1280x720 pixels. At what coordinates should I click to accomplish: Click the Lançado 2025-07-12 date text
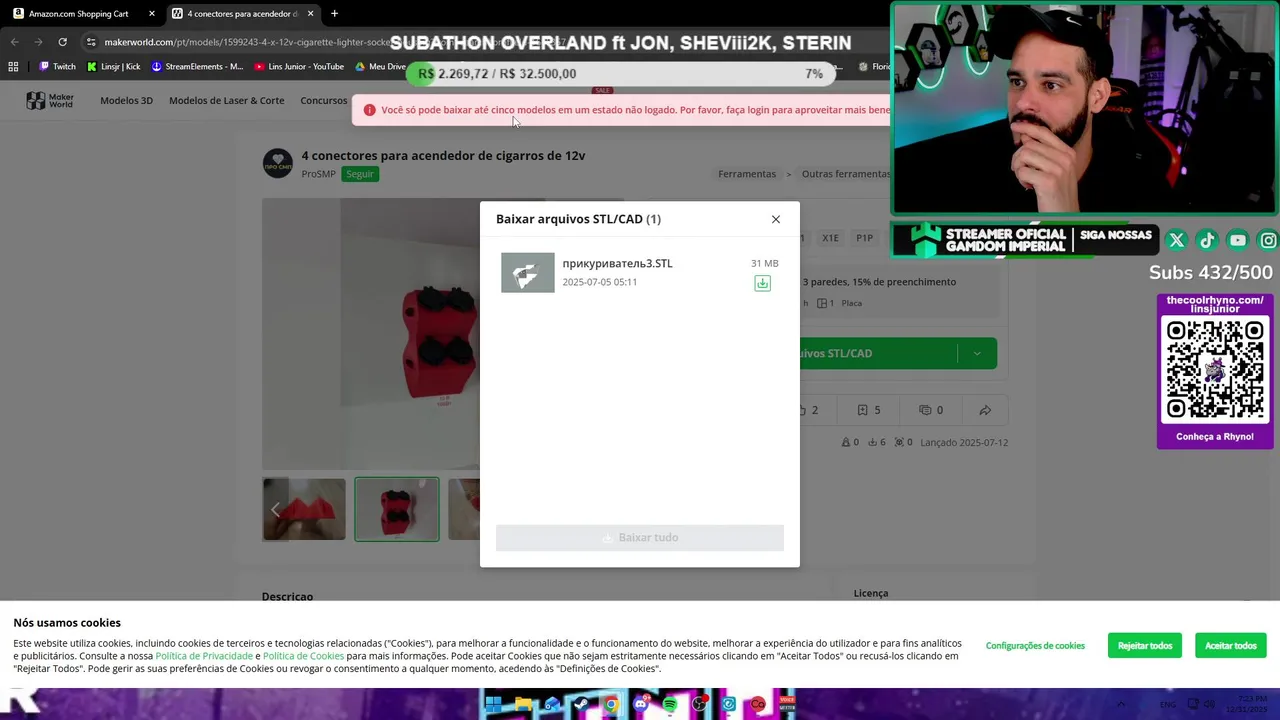pos(964,442)
